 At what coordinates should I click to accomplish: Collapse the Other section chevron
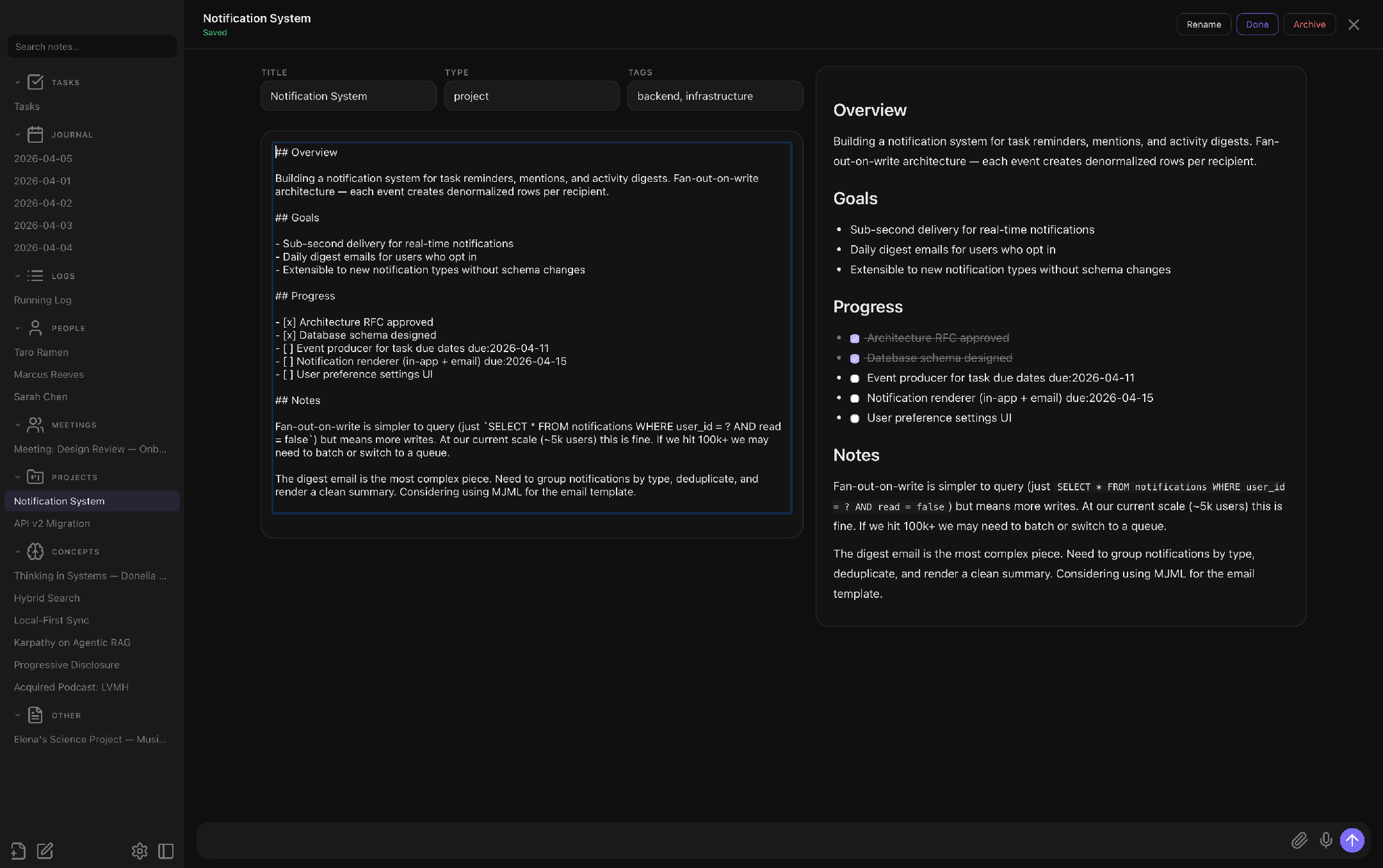click(18, 715)
